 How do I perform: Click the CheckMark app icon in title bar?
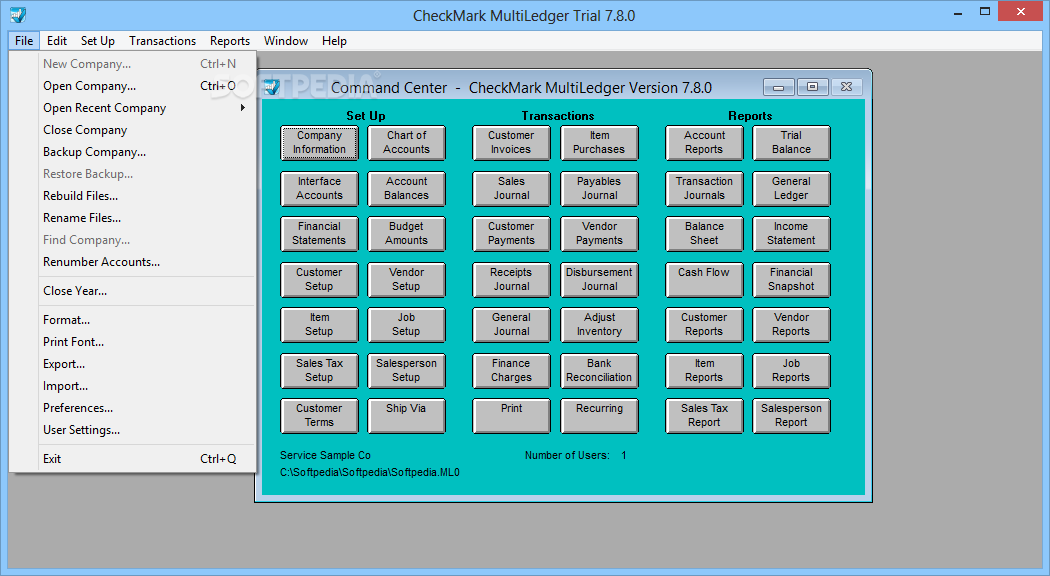pos(18,15)
